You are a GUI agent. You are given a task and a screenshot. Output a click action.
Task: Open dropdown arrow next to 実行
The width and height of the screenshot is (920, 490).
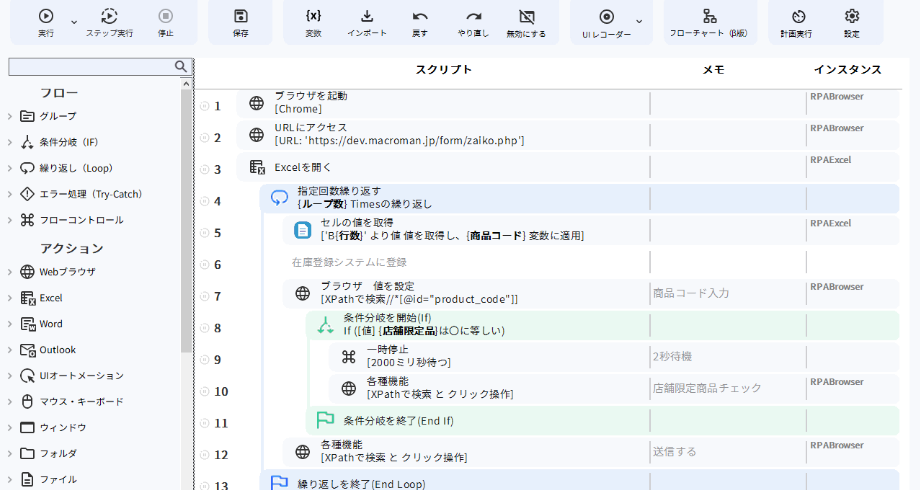[74, 21]
